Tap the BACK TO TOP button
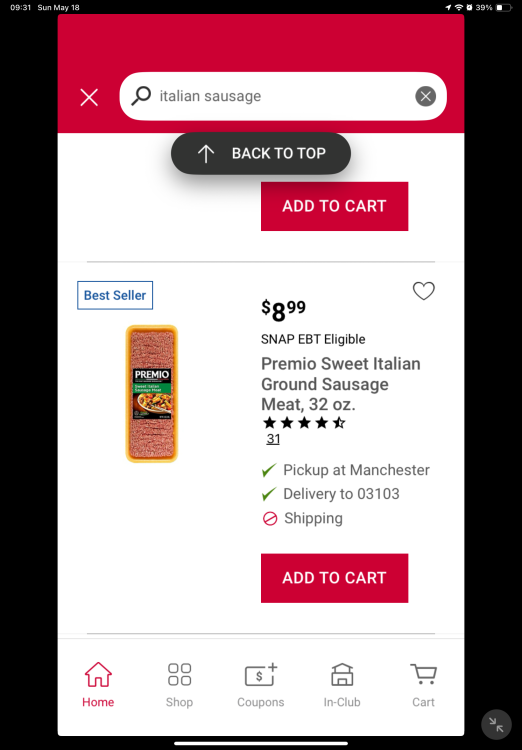The height and width of the screenshot is (750, 522). click(x=261, y=154)
